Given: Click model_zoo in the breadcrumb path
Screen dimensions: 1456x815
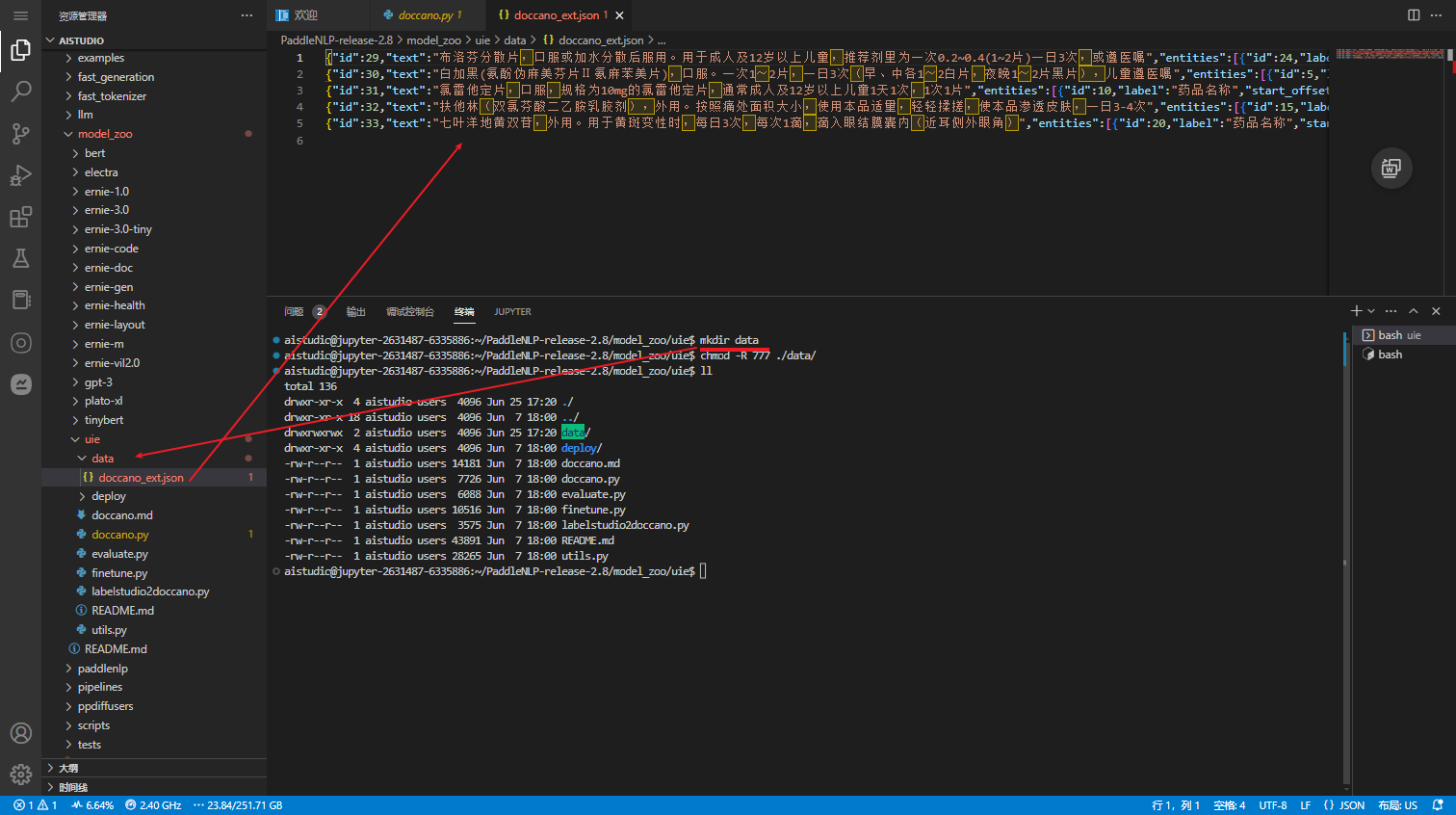Looking at the screenshot, I should (x=433, y=40).
